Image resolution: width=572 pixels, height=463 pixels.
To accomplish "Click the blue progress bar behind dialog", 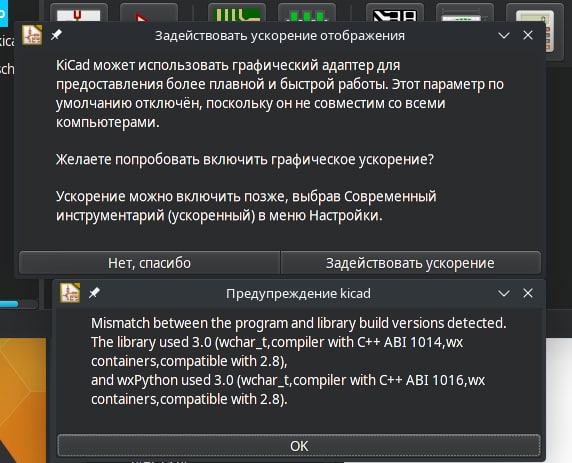I will (x=9, y=304).
